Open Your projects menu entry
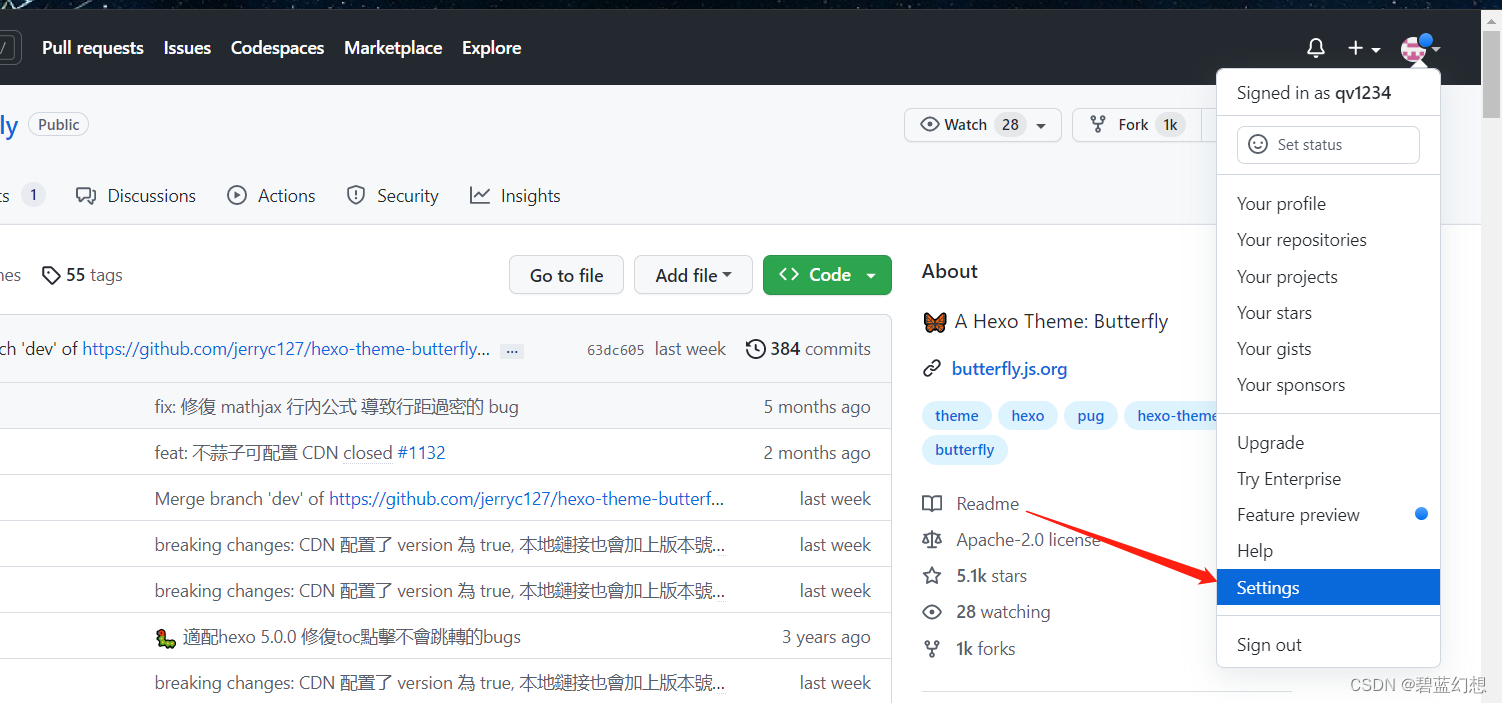The image size is (1502, 703). click(x=1328, y=277)
